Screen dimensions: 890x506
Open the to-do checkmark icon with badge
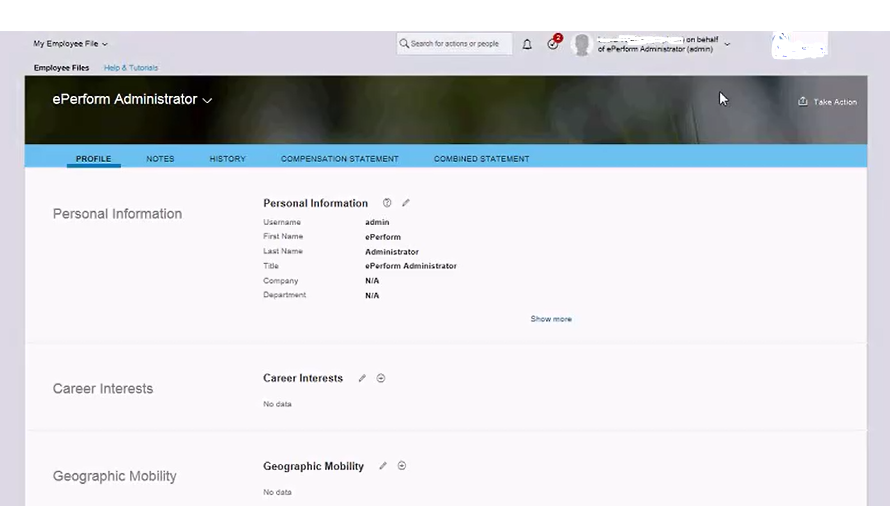pyautogui.click(x=554, y=43)
